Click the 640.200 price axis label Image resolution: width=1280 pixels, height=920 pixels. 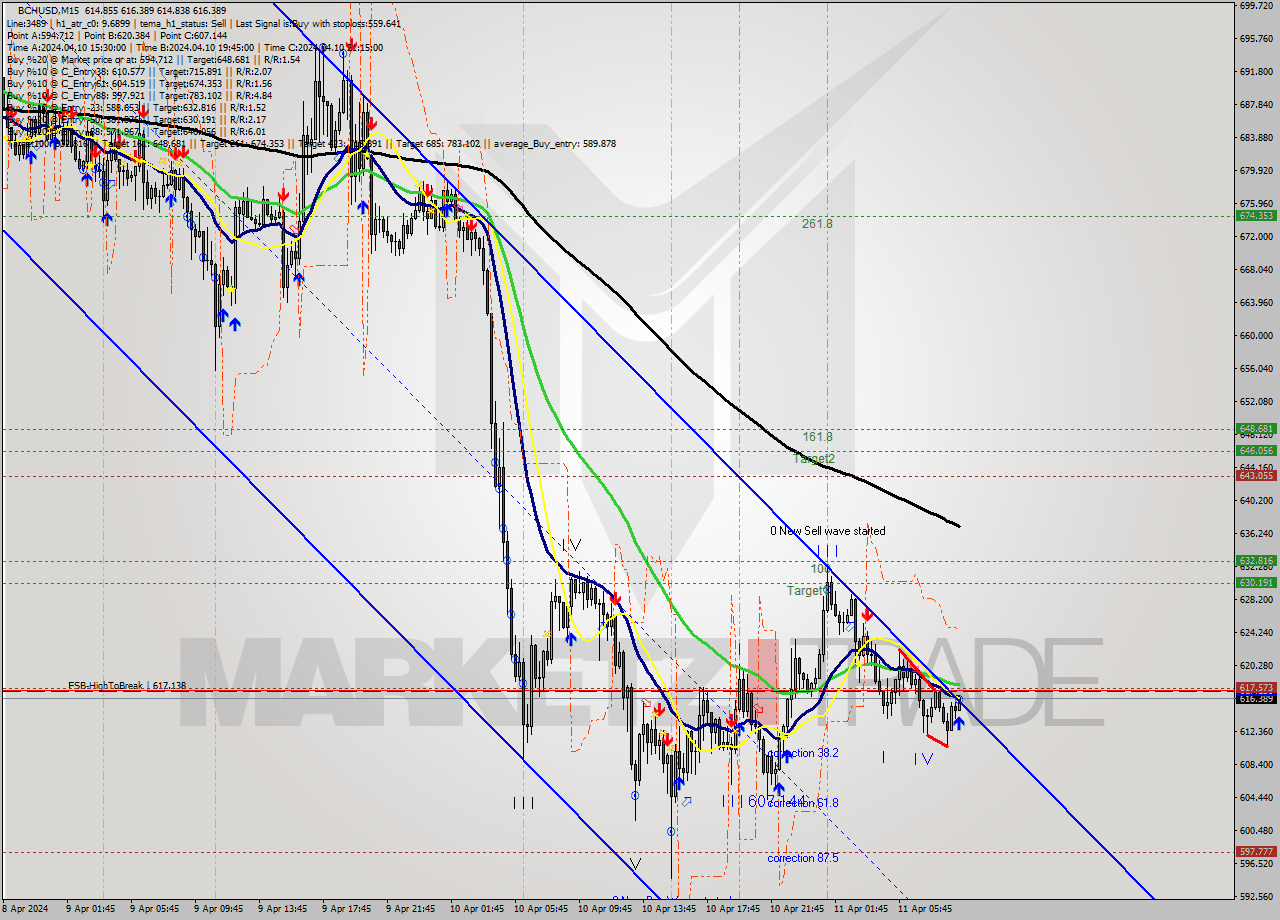[1256, 501]
